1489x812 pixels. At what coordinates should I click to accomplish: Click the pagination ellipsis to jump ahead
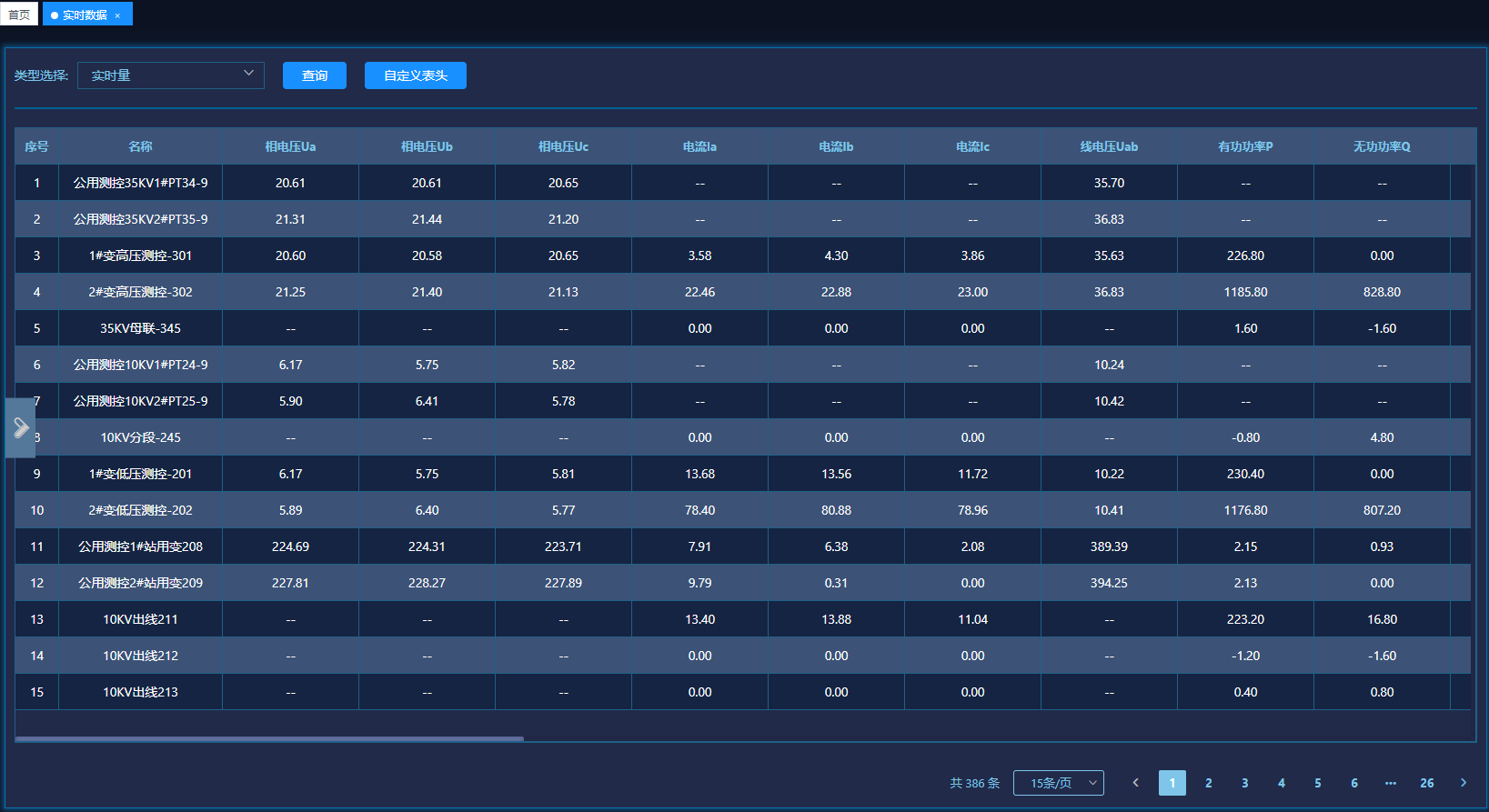[1390, 783]
